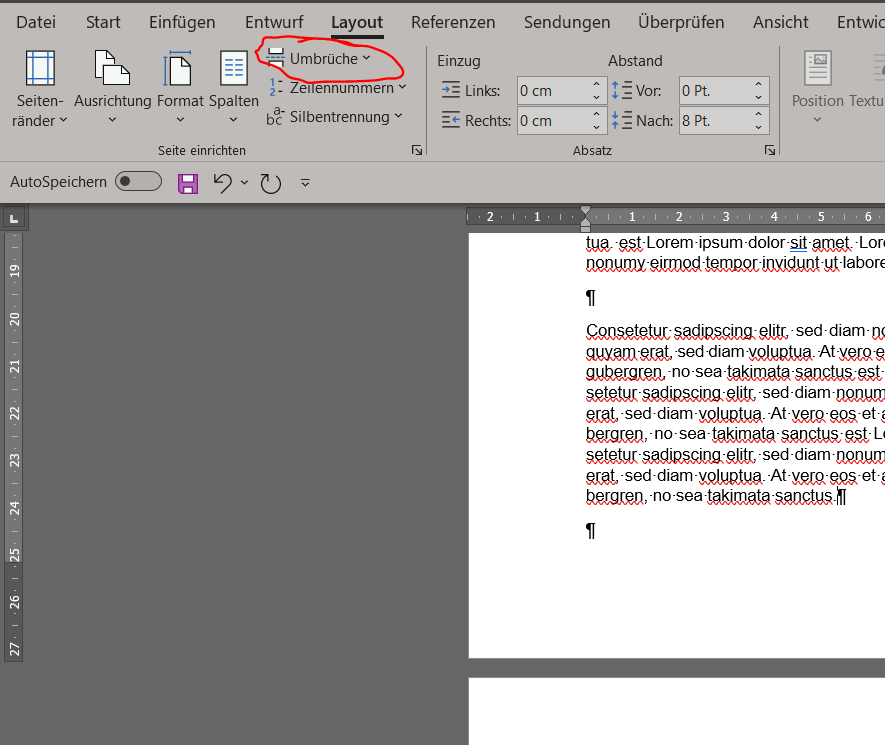Decrease Vor spacing with down arrow

[759, 97]
